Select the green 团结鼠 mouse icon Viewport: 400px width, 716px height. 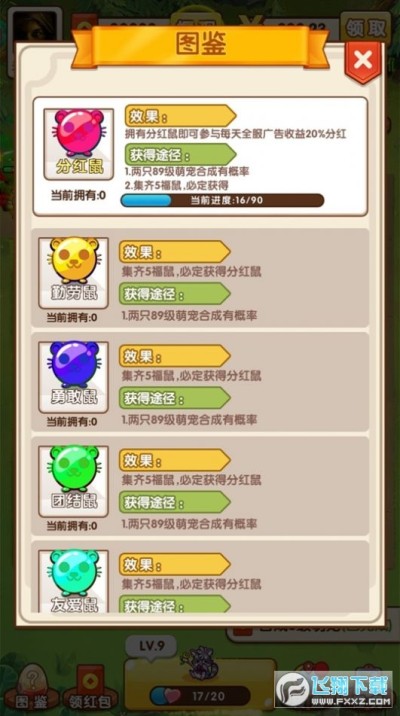pos(74,481)
